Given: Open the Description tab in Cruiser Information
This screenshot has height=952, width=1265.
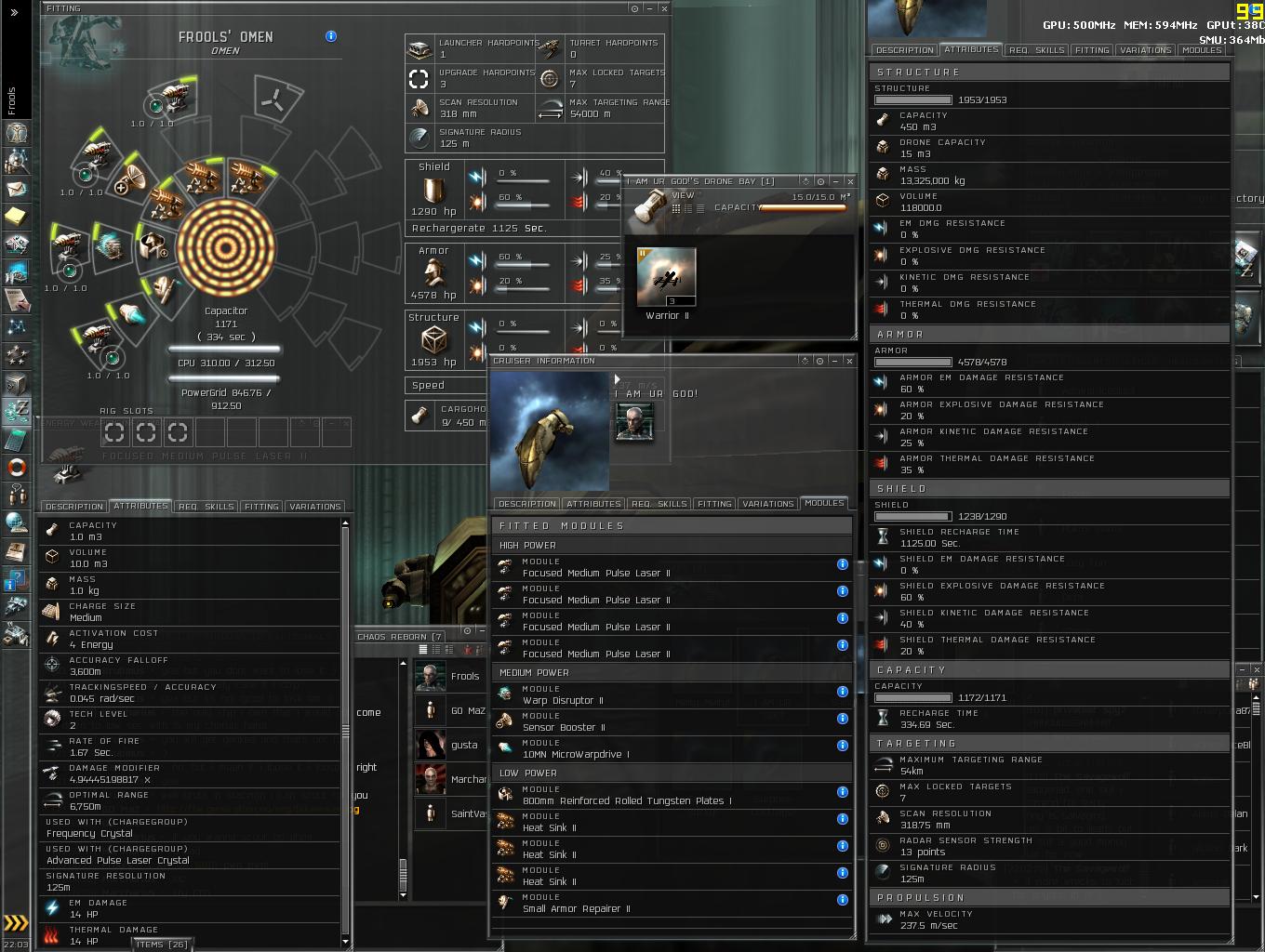Looking at the screenshot, I should [x=526, y=504].
